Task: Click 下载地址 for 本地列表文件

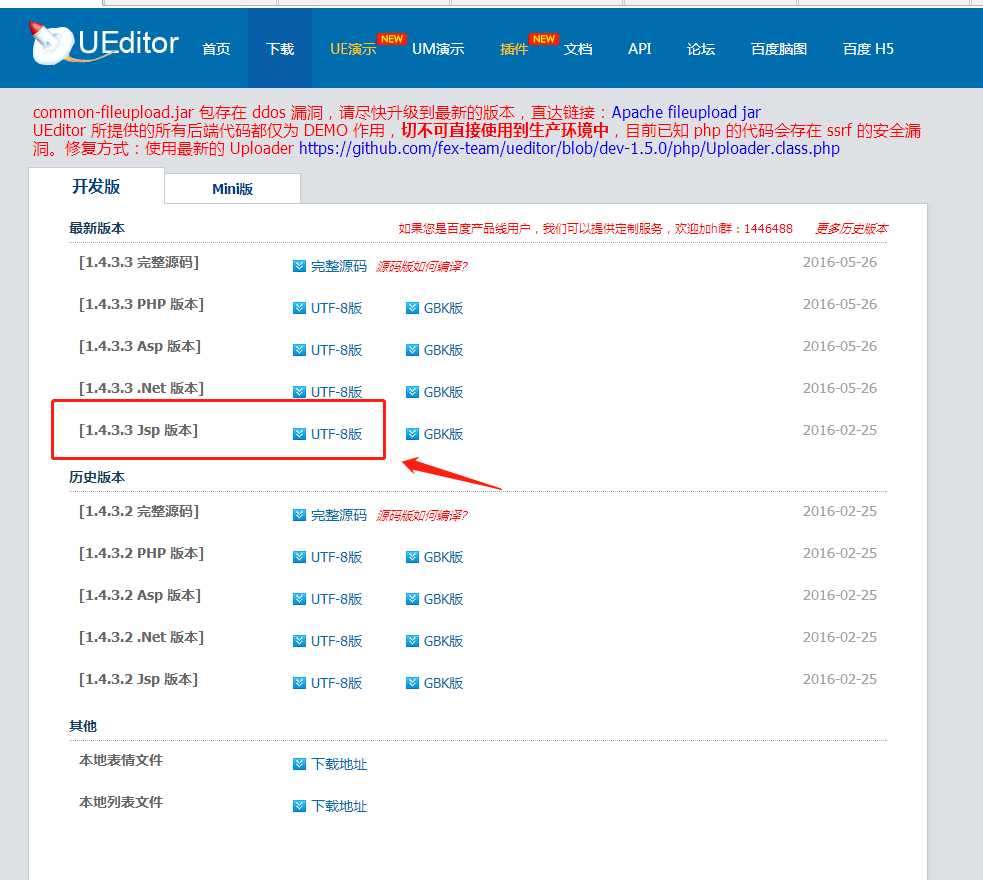Action: pyautogui.click(x=339, y=806)
